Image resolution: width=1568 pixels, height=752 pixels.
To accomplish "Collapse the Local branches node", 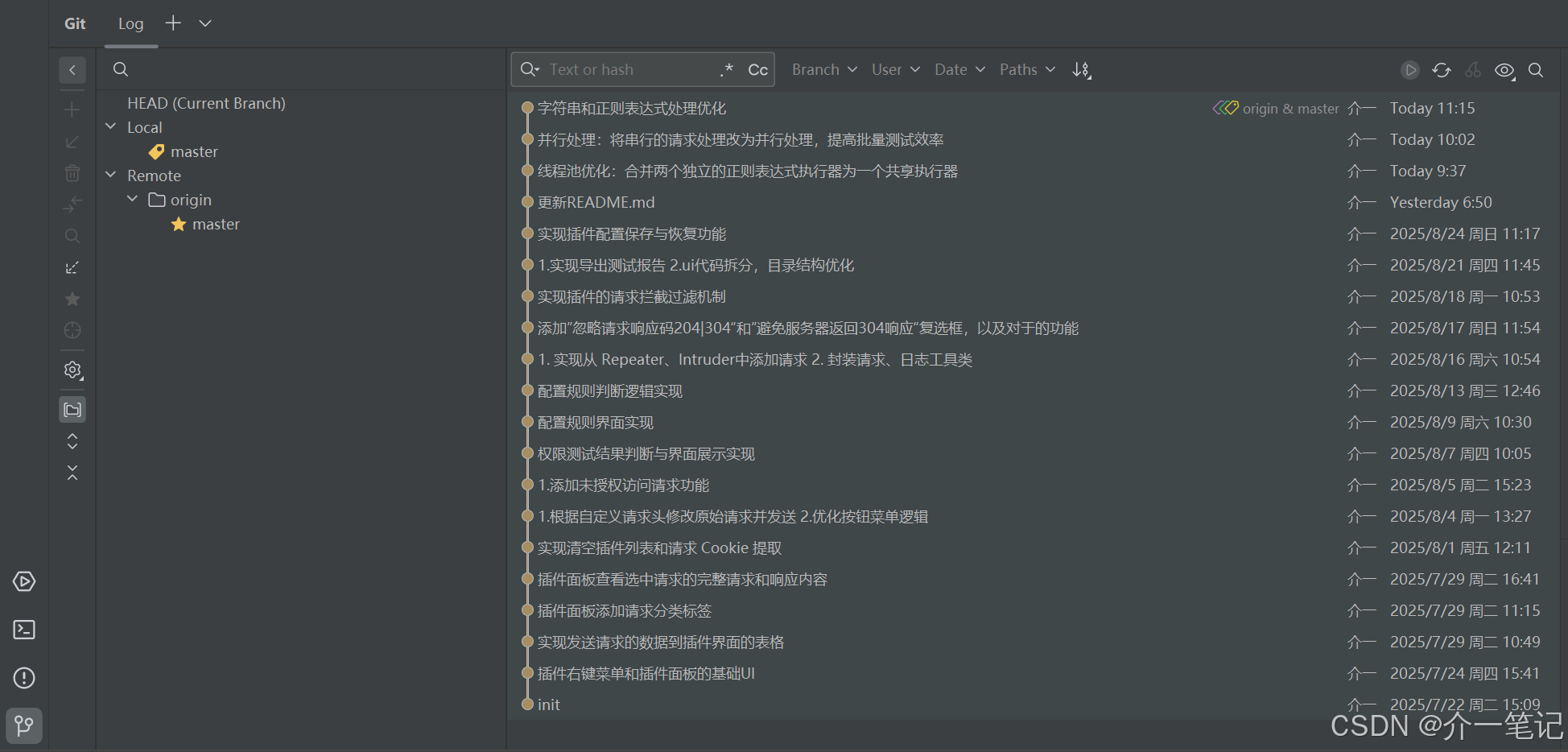I will point(111,126).
